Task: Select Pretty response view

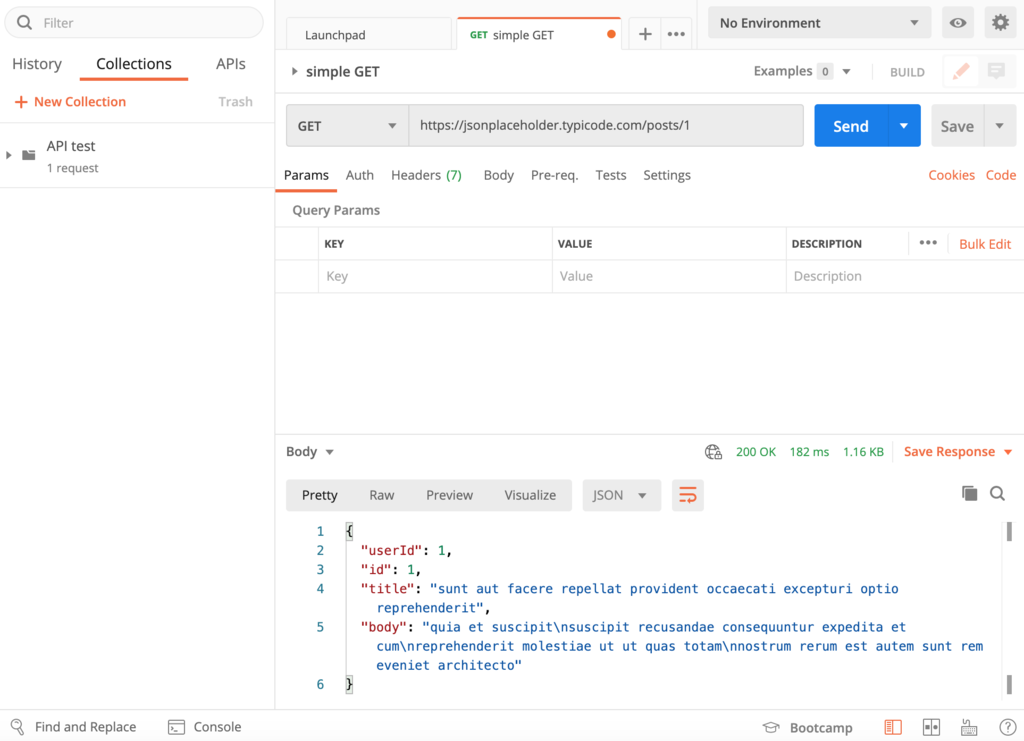Action: coord(319,496)
